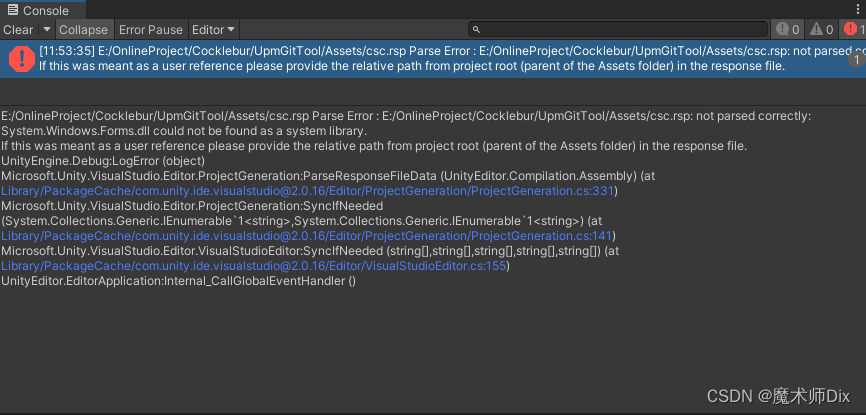Viewport: 866px width, 415px height.
Task: Select the csc.rsp Parse Error log entry
Action: click(x=433, y=59)
